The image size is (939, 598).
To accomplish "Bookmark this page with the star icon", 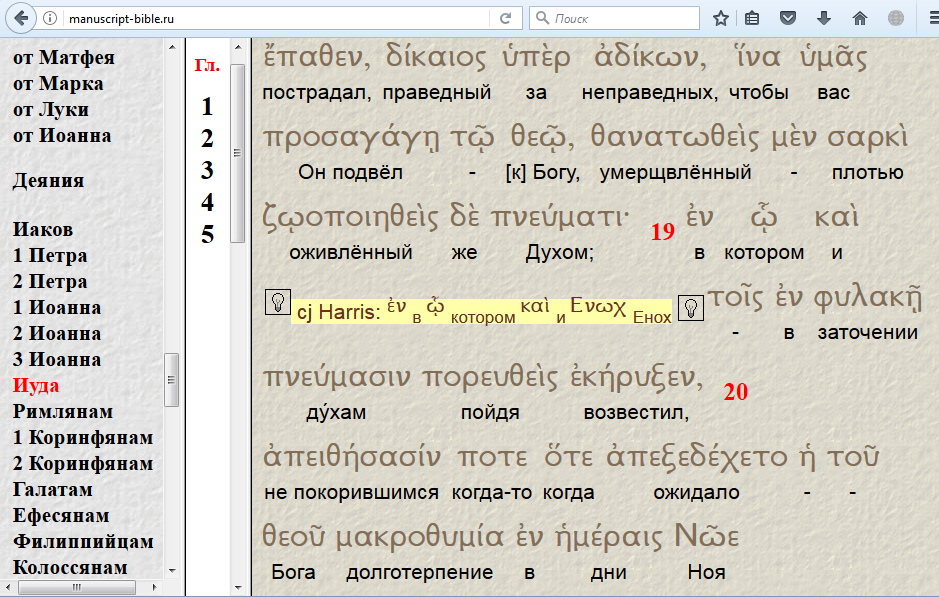I will coord(721,18).
